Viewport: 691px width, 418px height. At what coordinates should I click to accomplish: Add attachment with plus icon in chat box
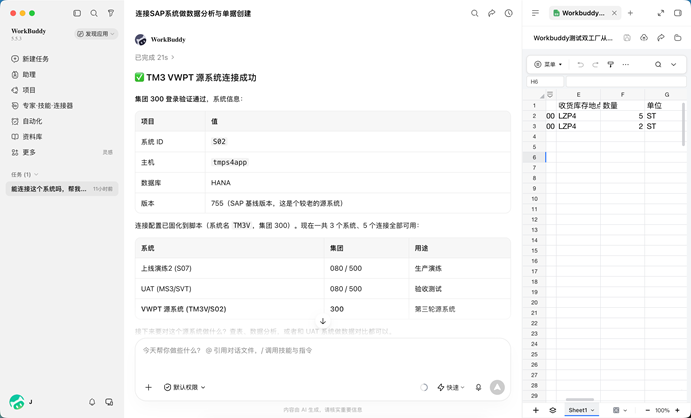click(149, 387)
